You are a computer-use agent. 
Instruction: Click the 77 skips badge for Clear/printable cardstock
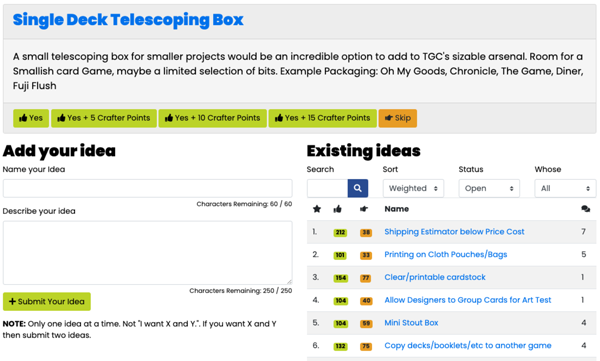(x=366, y=278)
